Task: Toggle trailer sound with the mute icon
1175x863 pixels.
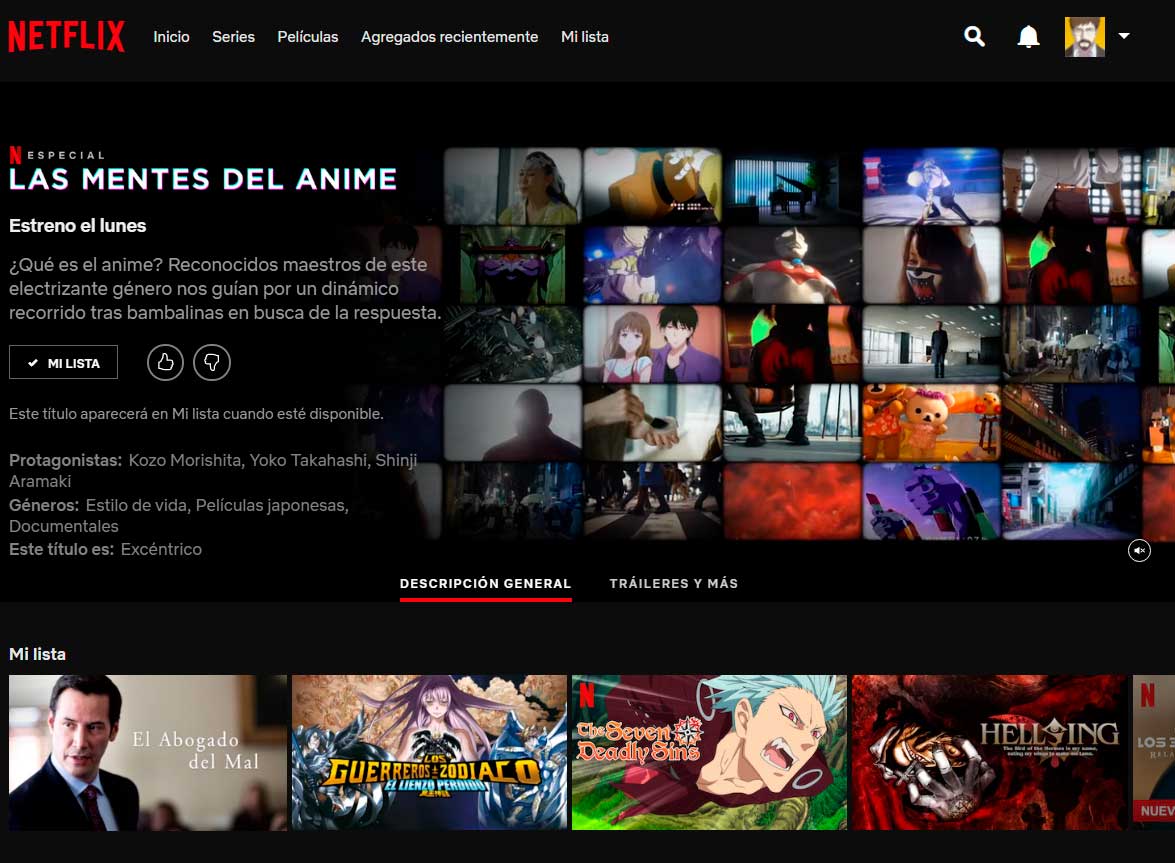Action: [x=1139, y=551]
